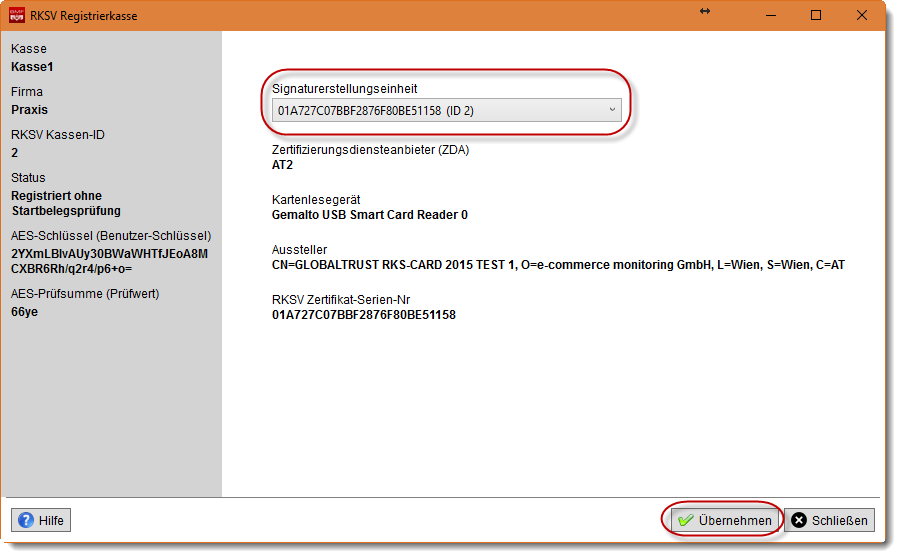Viewport: 901px width, 558px height.
Task: Click the double-arrow resize icon in title bar
Action: (705, 11)
